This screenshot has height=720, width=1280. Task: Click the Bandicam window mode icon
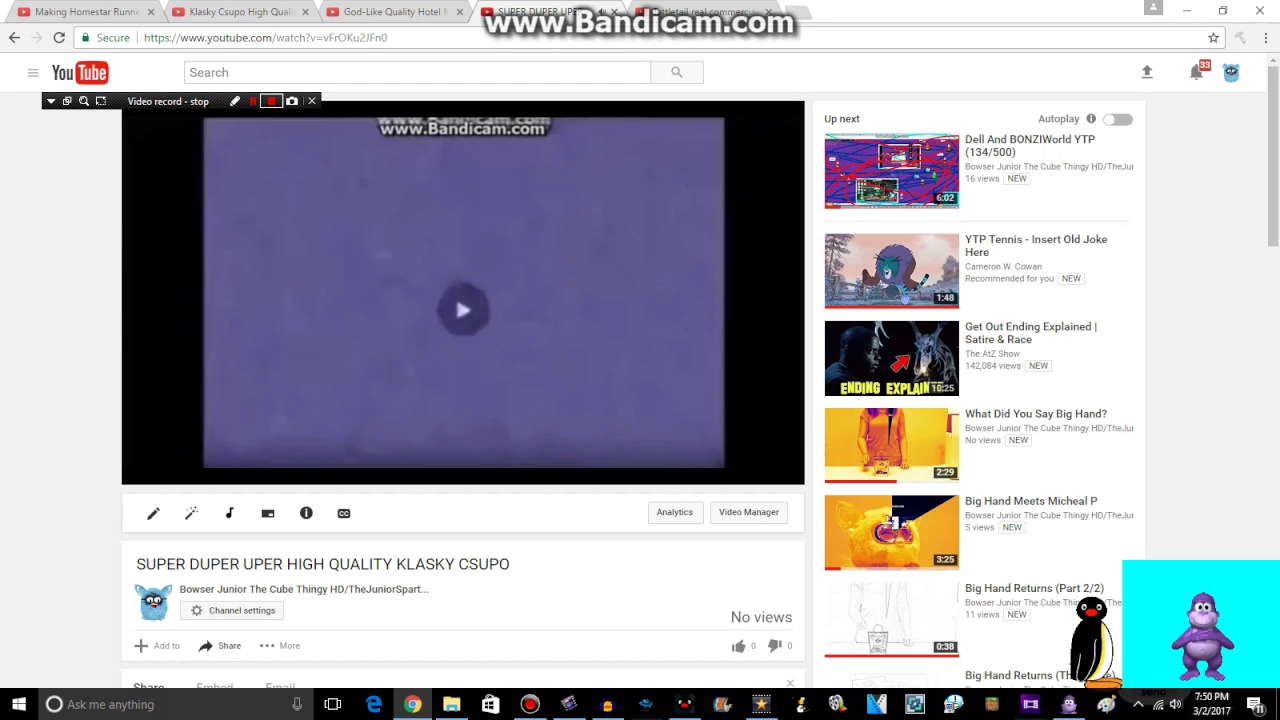tap(67, 101)
